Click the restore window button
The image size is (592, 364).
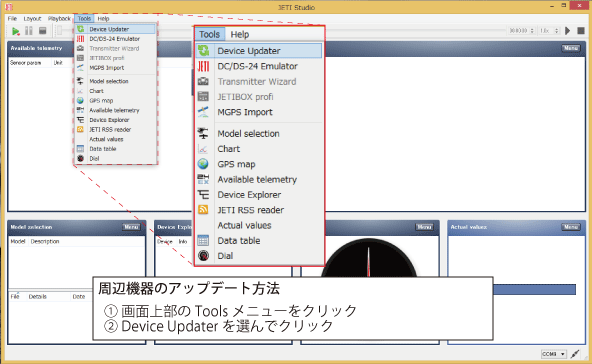tap(564, 6)
